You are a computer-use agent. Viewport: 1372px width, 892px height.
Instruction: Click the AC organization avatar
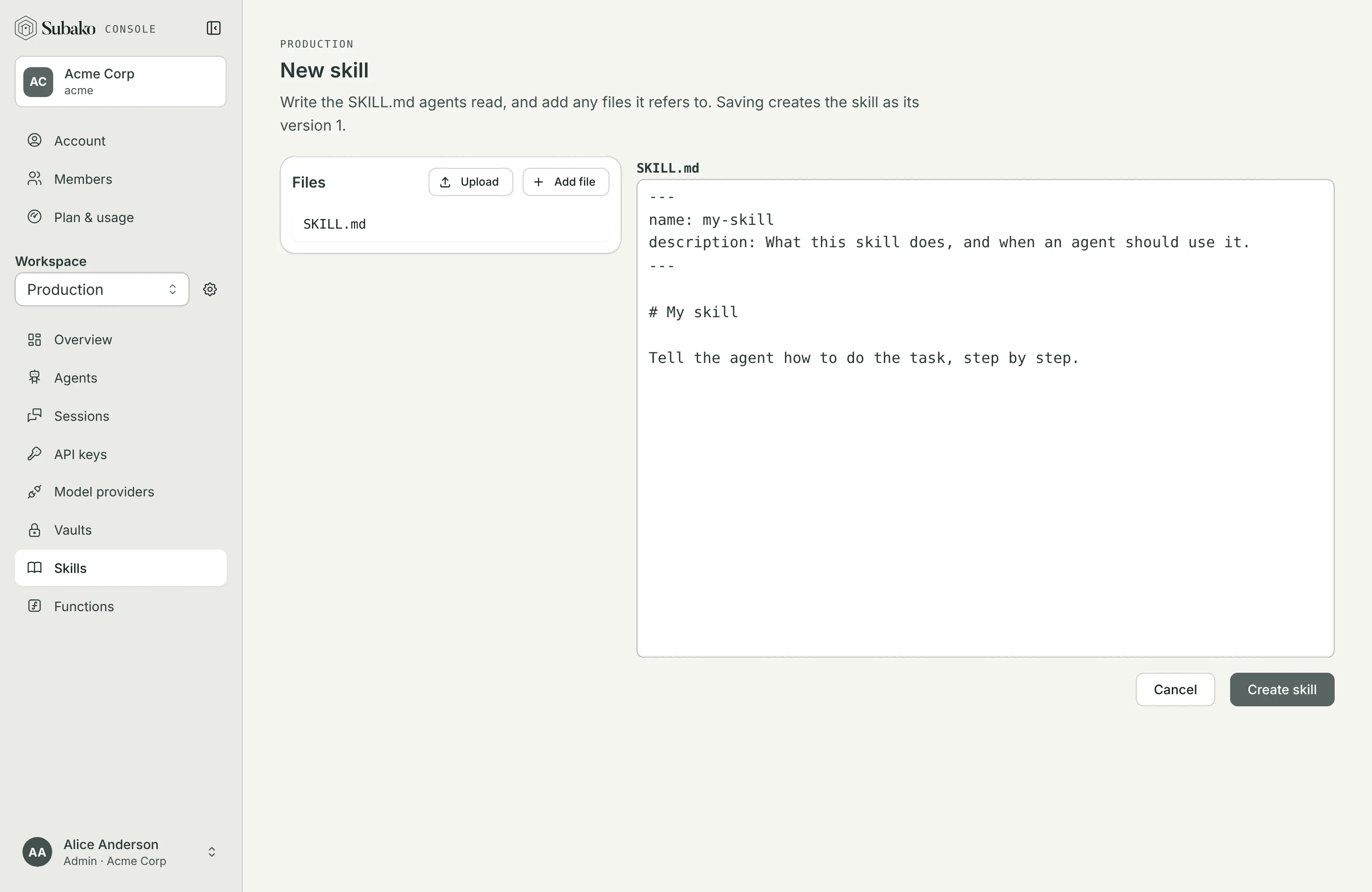38,82
